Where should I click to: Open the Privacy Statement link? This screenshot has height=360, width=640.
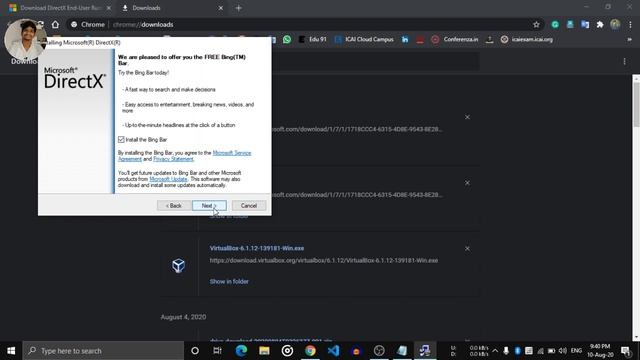[173, 159]
